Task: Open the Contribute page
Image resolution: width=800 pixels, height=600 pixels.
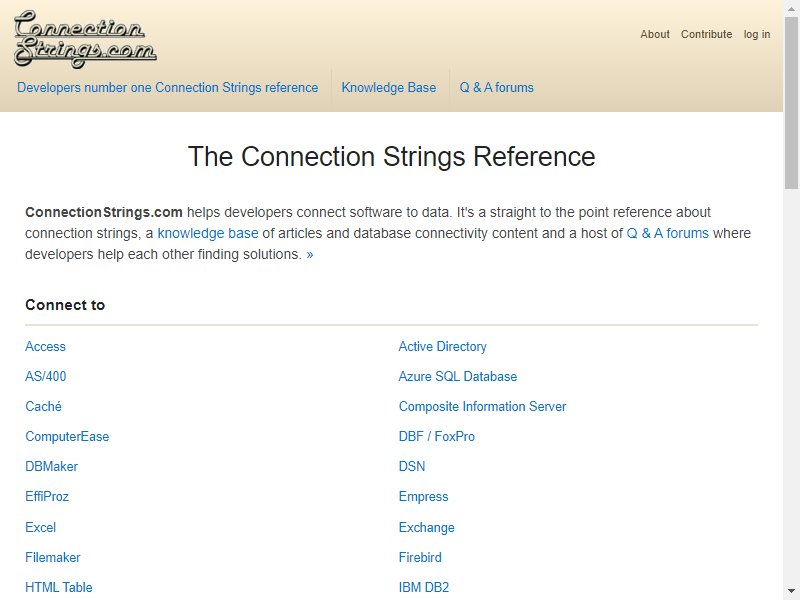Action: point(706,34)
